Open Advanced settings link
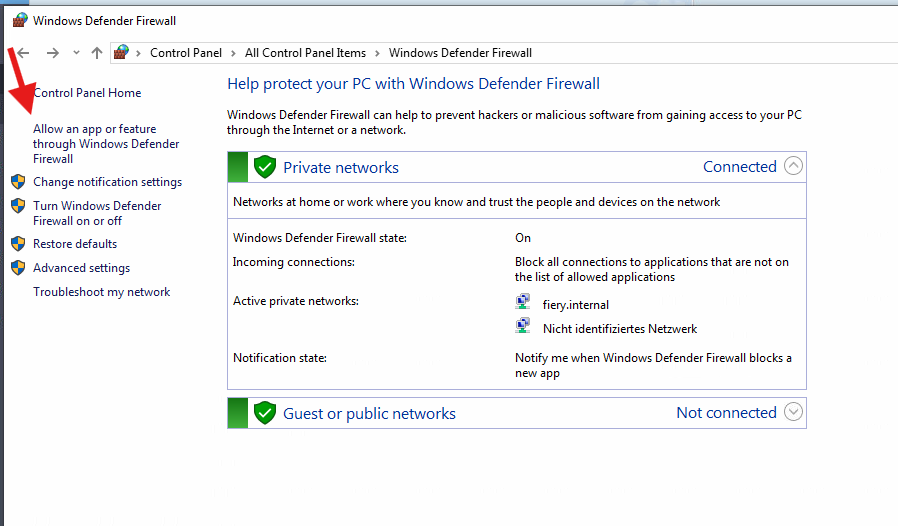 point(81,268)
